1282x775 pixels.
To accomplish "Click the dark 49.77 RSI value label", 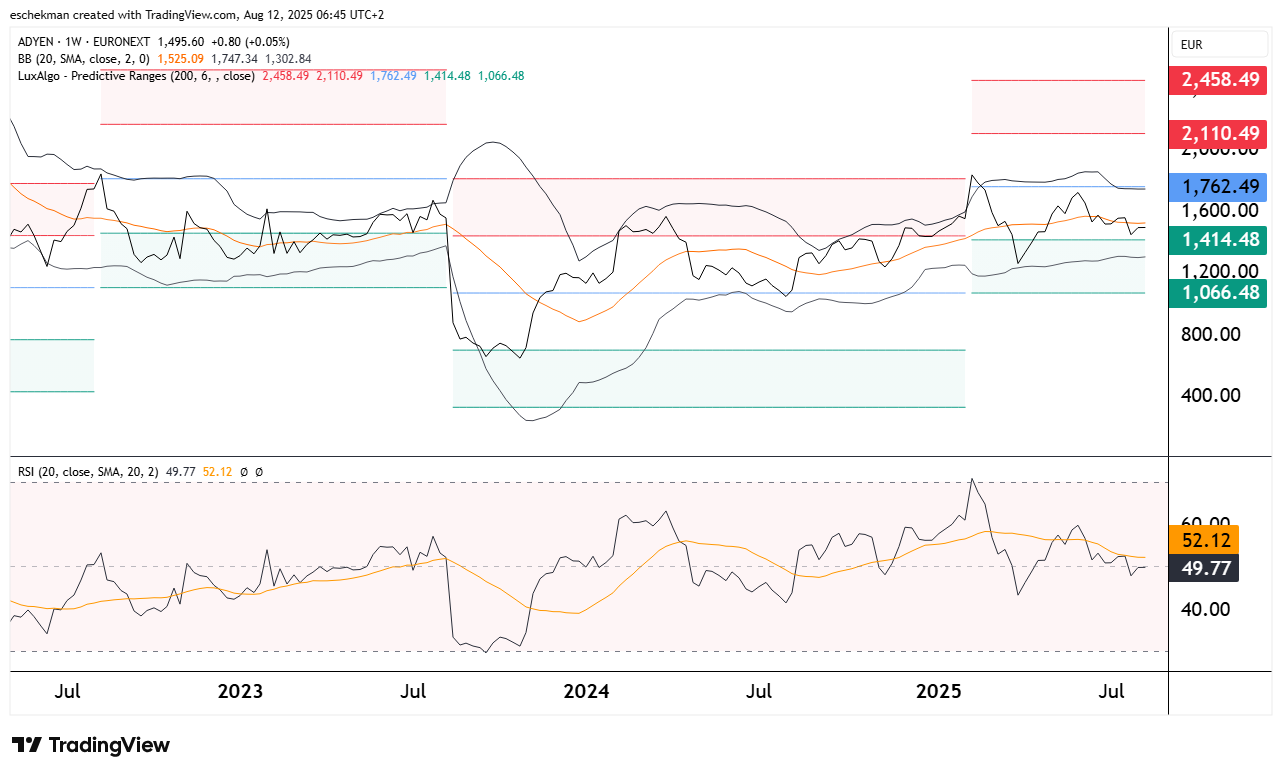I will click(x=1203, y=567).
